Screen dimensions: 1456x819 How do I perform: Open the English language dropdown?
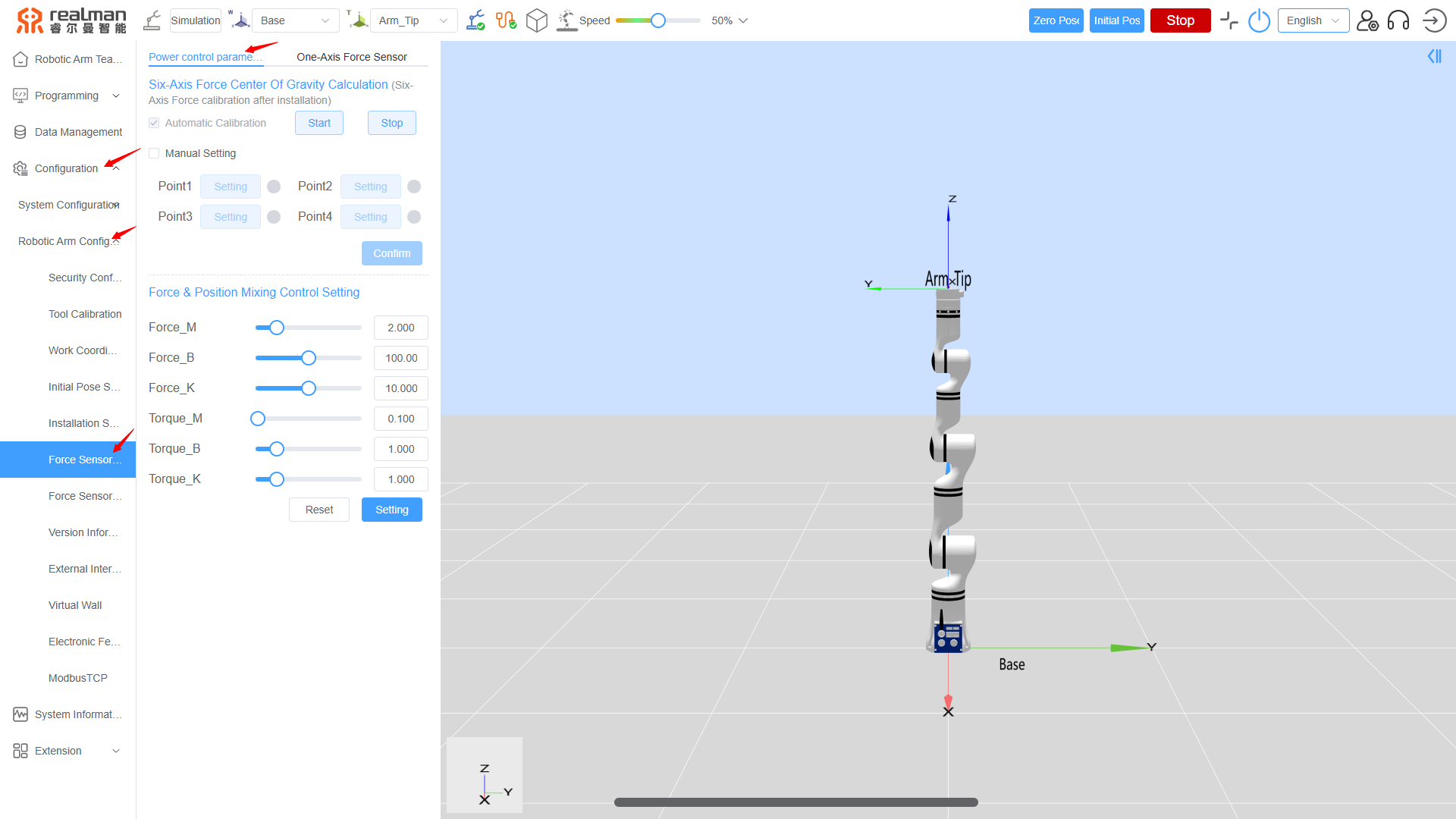[x=1313, y=20]
